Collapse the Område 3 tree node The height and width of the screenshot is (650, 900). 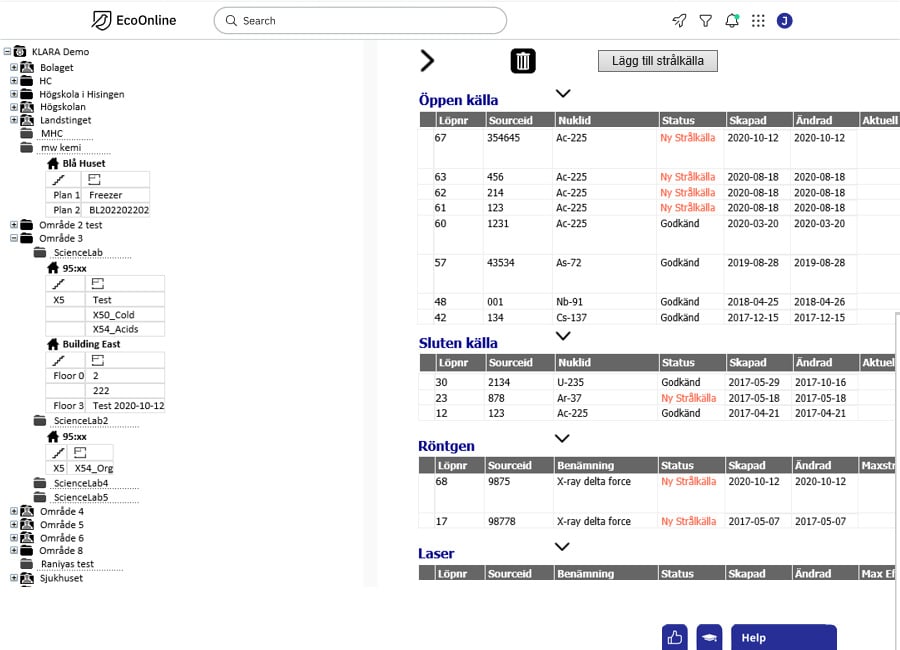[x=14, y=238]
